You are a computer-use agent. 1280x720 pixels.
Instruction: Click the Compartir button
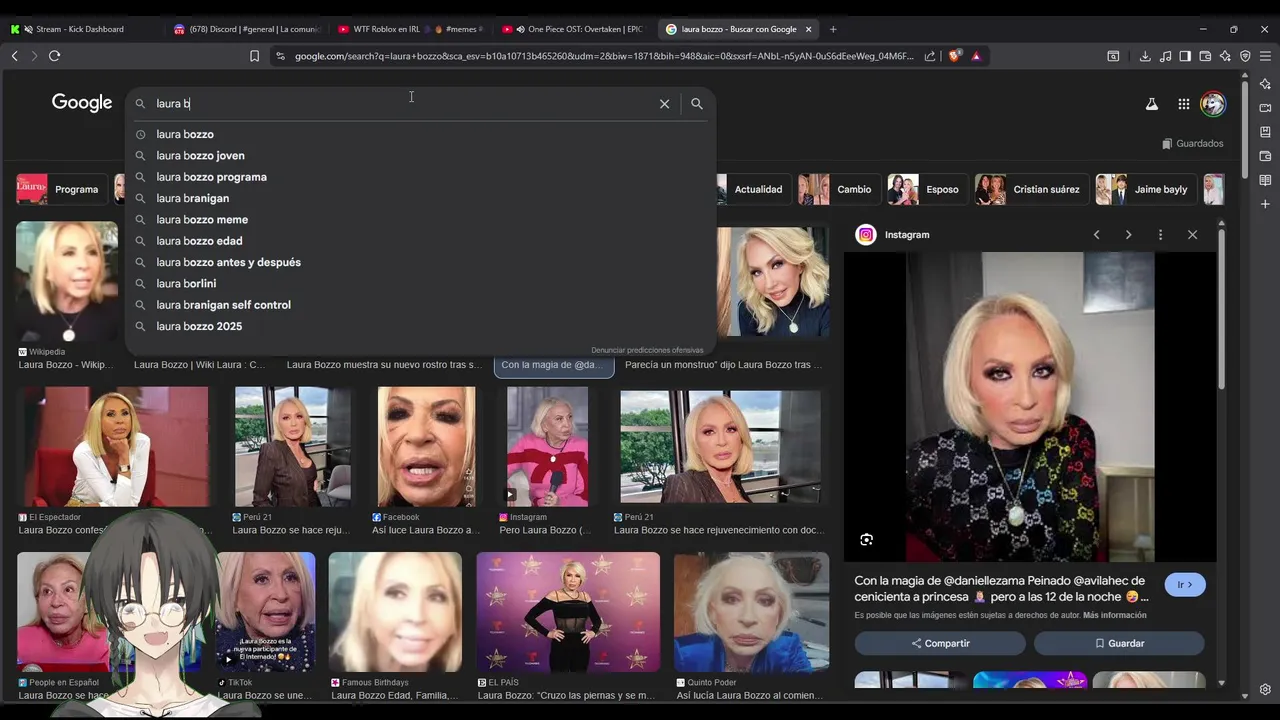(x=940, y=643)
